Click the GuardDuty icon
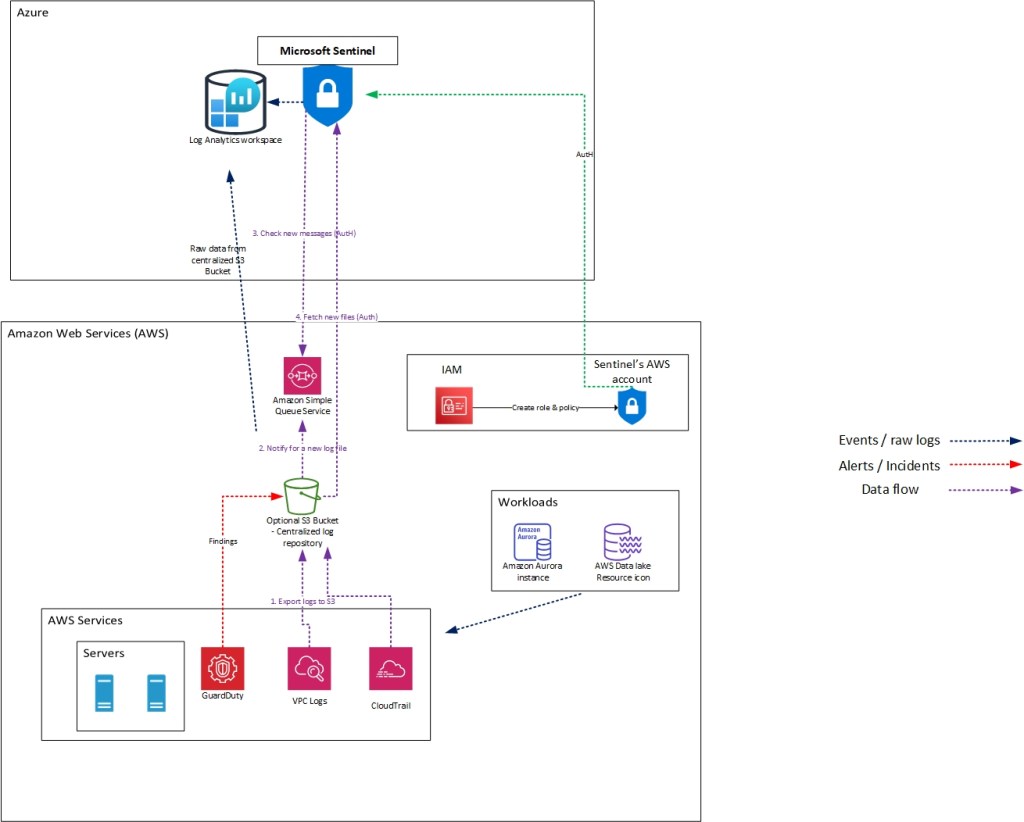This screenshot has width=1024, height=822. (222, 668)
